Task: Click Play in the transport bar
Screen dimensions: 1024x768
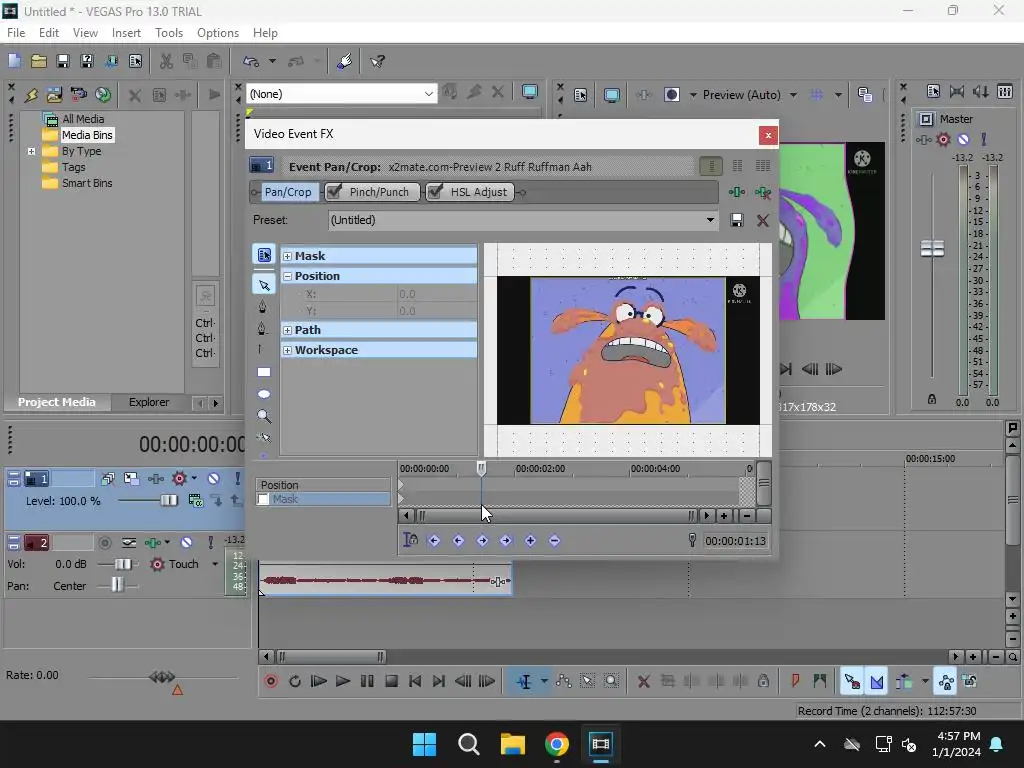Action: (342, 681)
